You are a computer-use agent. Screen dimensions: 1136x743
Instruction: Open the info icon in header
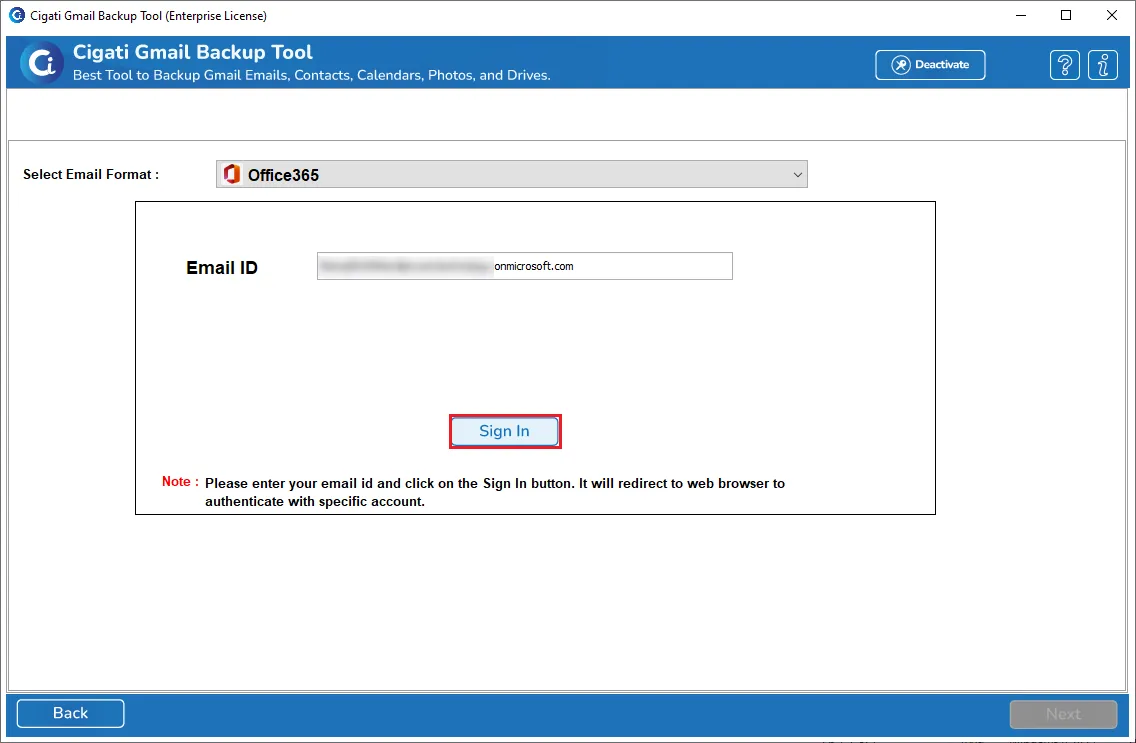coord(1103,65)
